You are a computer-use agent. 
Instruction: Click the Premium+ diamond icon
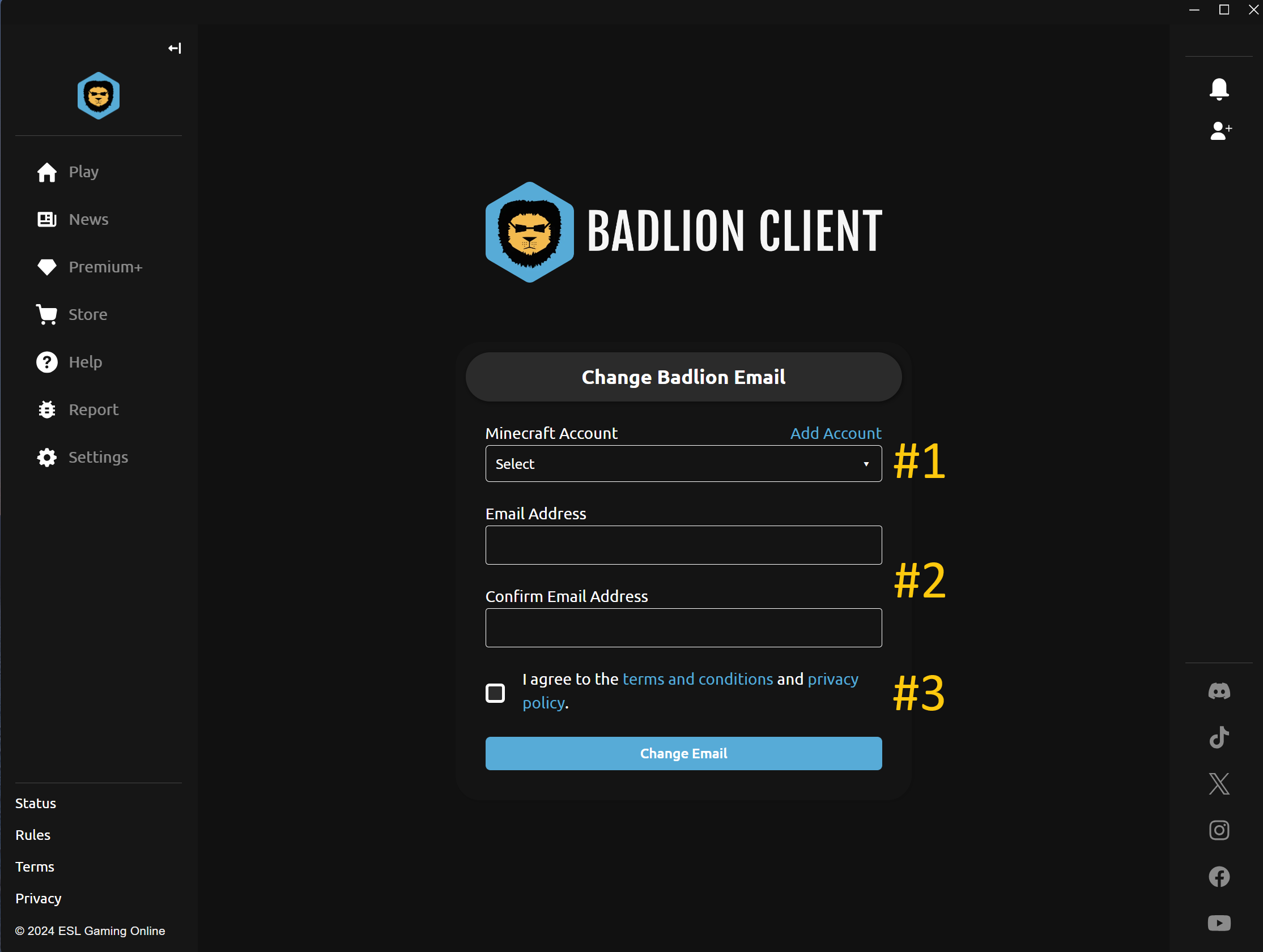click(47, 267)
